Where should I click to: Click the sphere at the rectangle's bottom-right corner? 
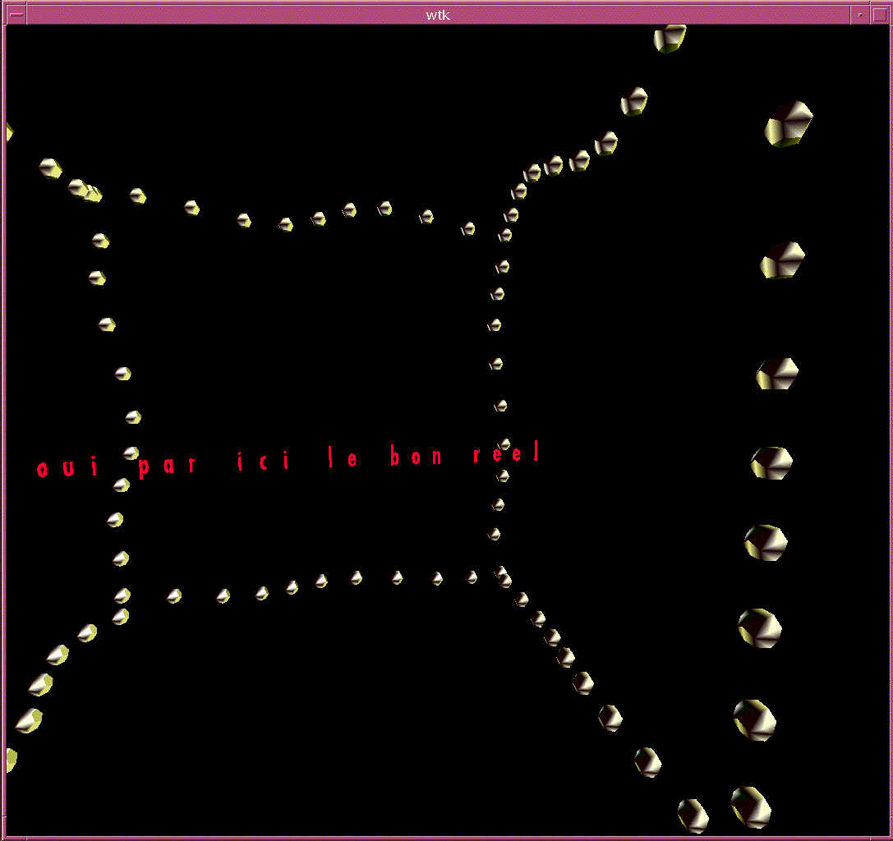tap(500, 574)
